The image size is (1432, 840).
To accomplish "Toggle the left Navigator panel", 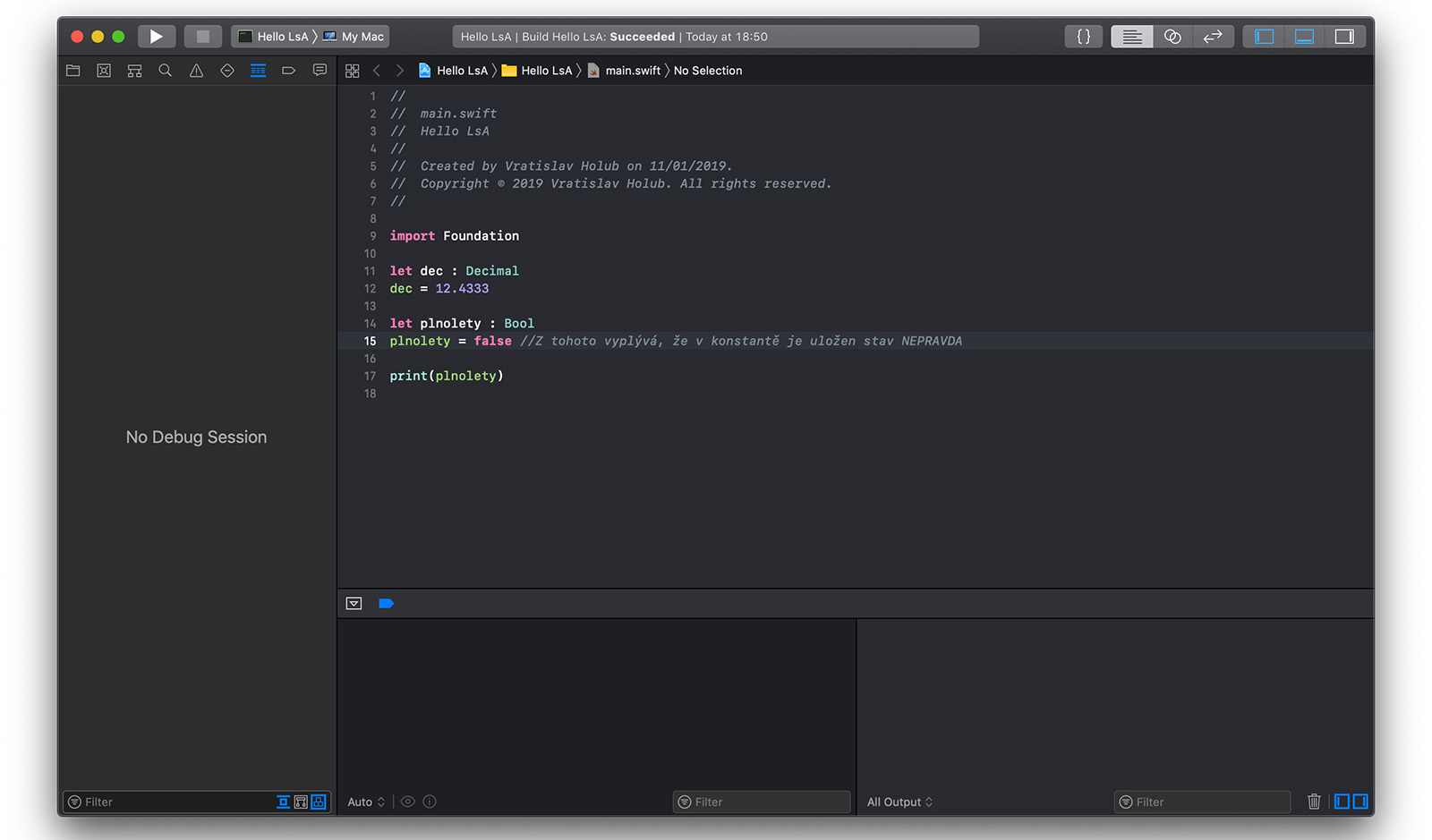I will coord(1264,37).
